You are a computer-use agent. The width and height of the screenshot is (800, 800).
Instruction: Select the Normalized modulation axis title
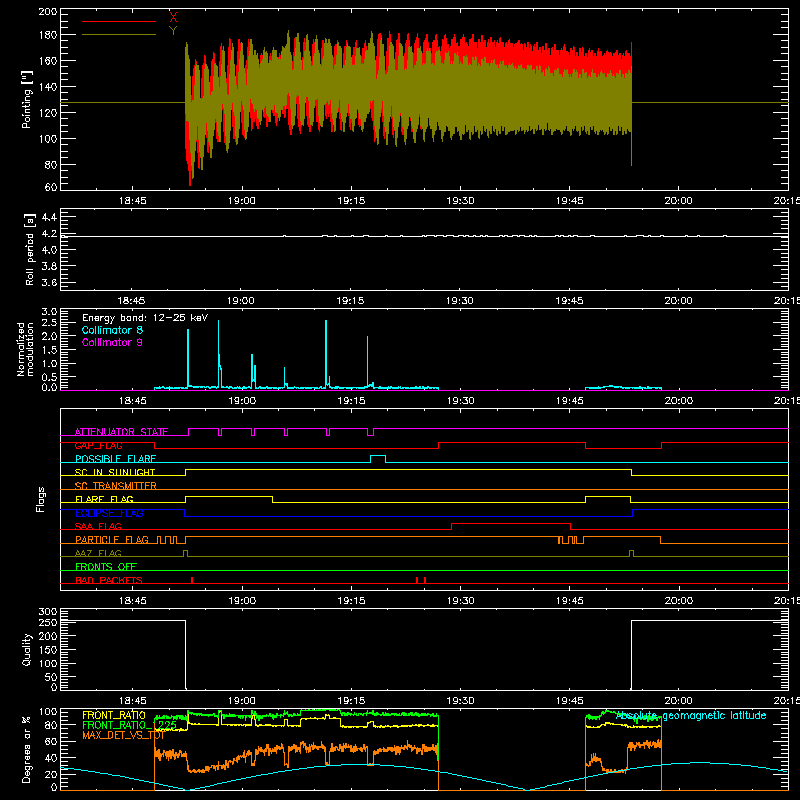point(25,349)
